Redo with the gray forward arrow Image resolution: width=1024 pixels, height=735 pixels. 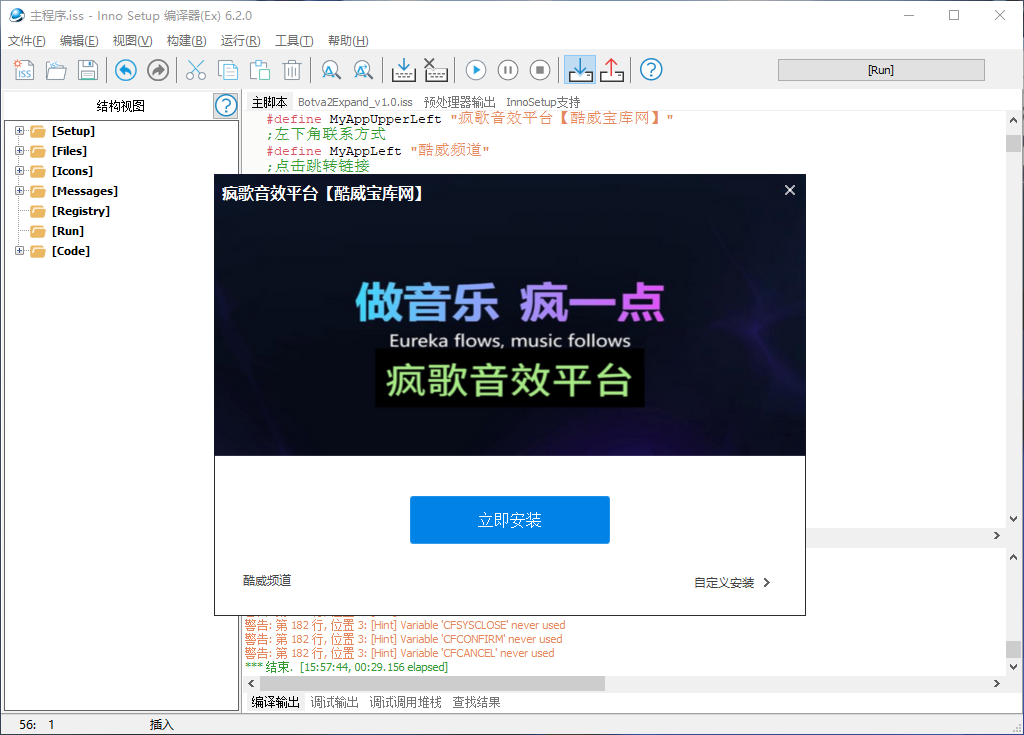pyautogui.click(x=158, y=70)
